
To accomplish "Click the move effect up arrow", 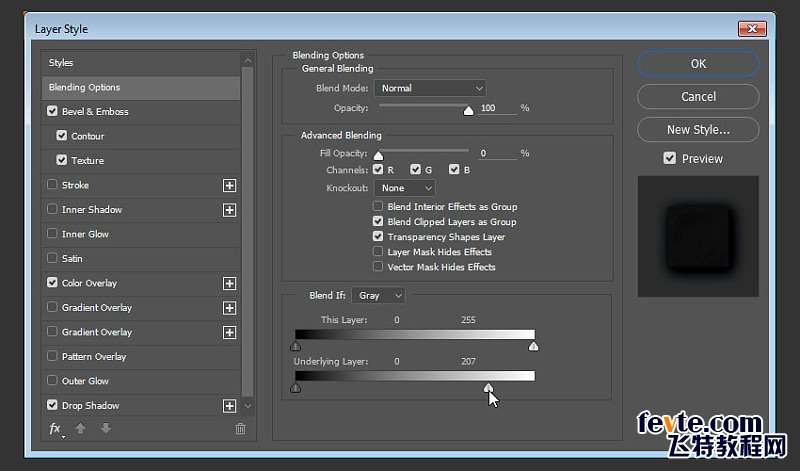I will pos(81,429).
